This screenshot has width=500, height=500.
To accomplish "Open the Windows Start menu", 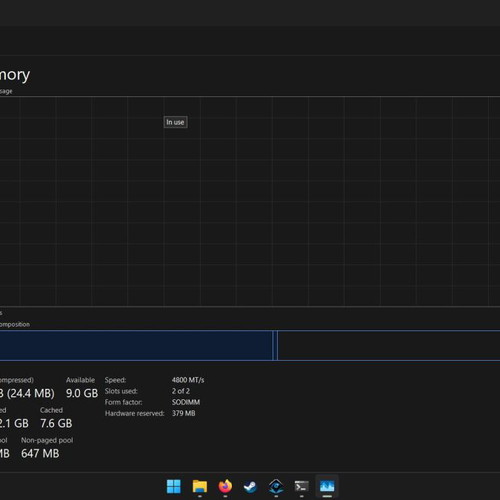I will coord(174,486).
